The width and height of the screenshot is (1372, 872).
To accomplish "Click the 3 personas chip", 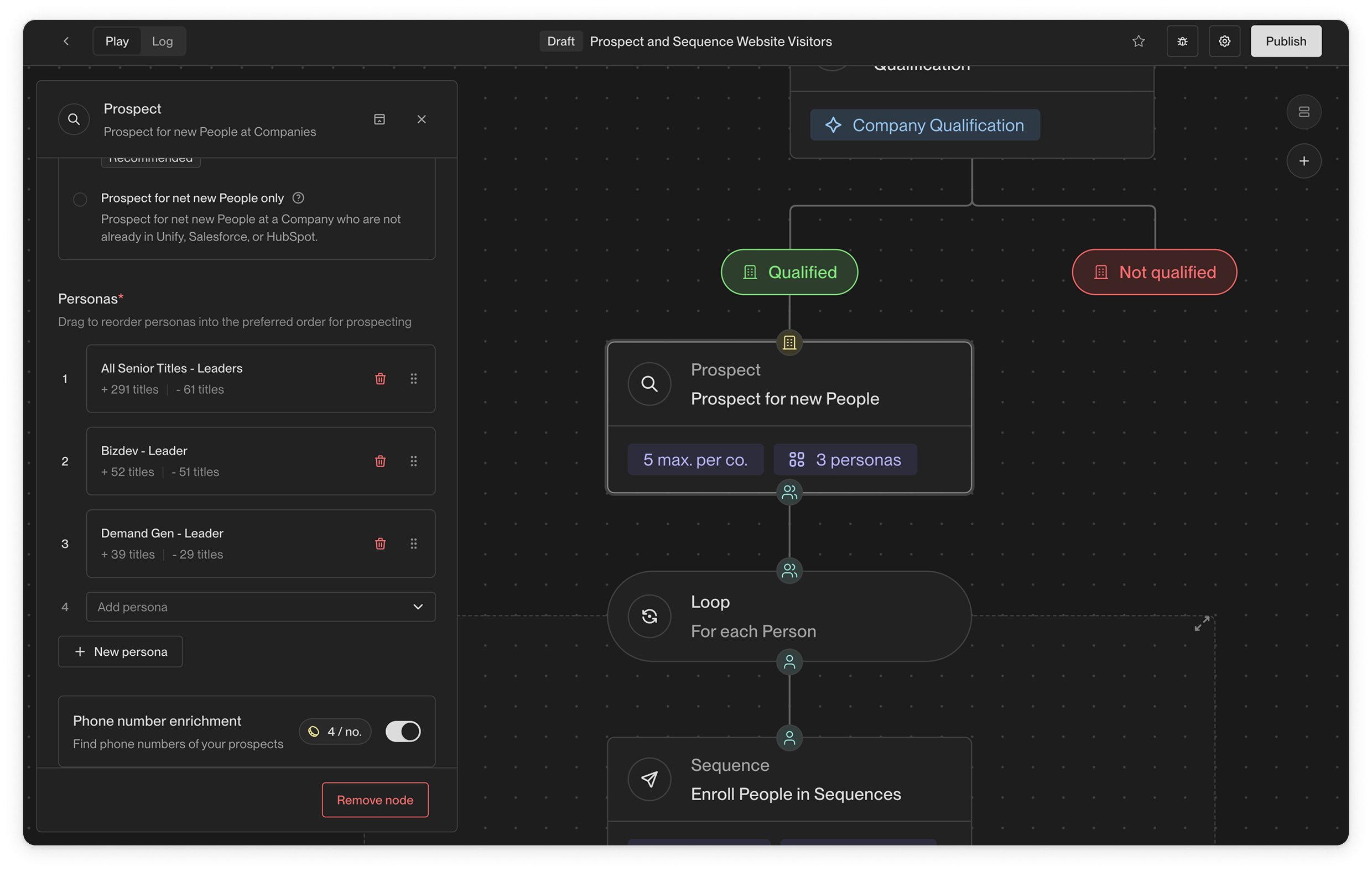I will tap(845, 460).
